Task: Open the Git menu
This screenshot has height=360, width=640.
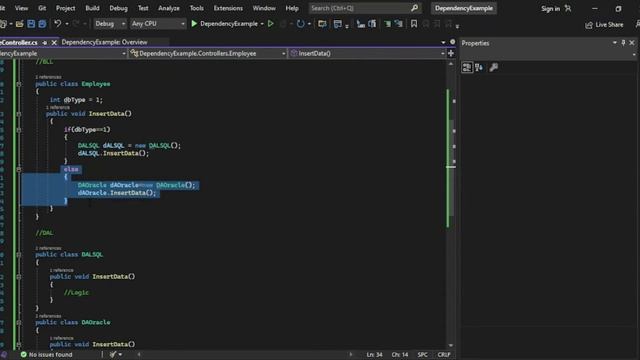Action: [42, 8]
